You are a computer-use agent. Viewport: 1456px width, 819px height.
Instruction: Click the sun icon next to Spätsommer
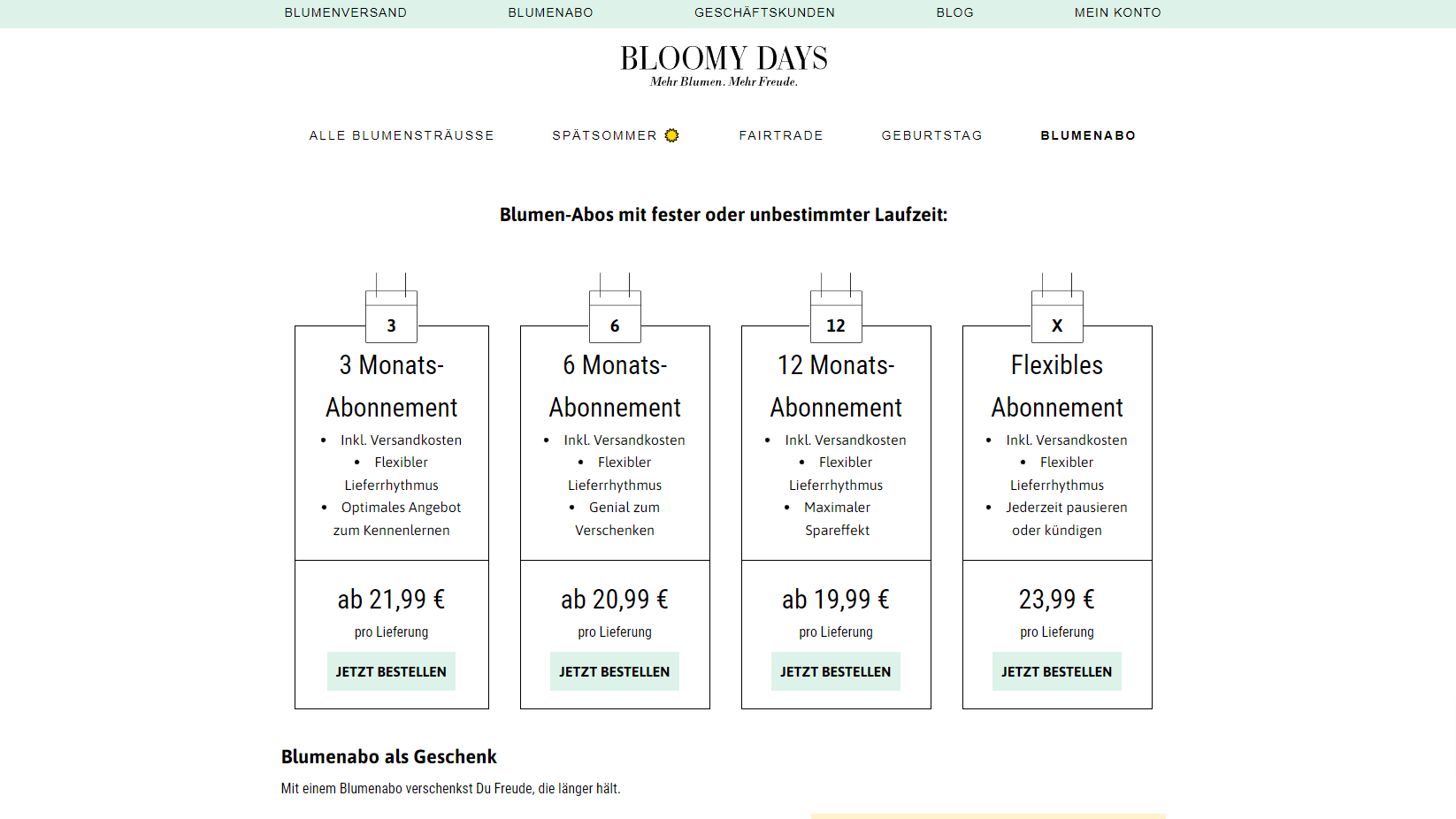click(672, 135)
